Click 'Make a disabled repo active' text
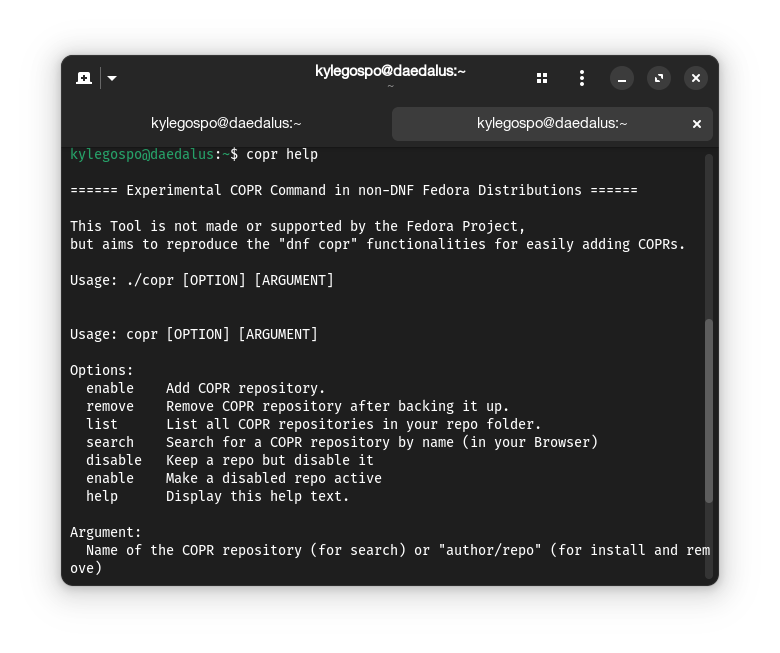Image resolution: width=780 pixels, height=653 pixels. 274,478
